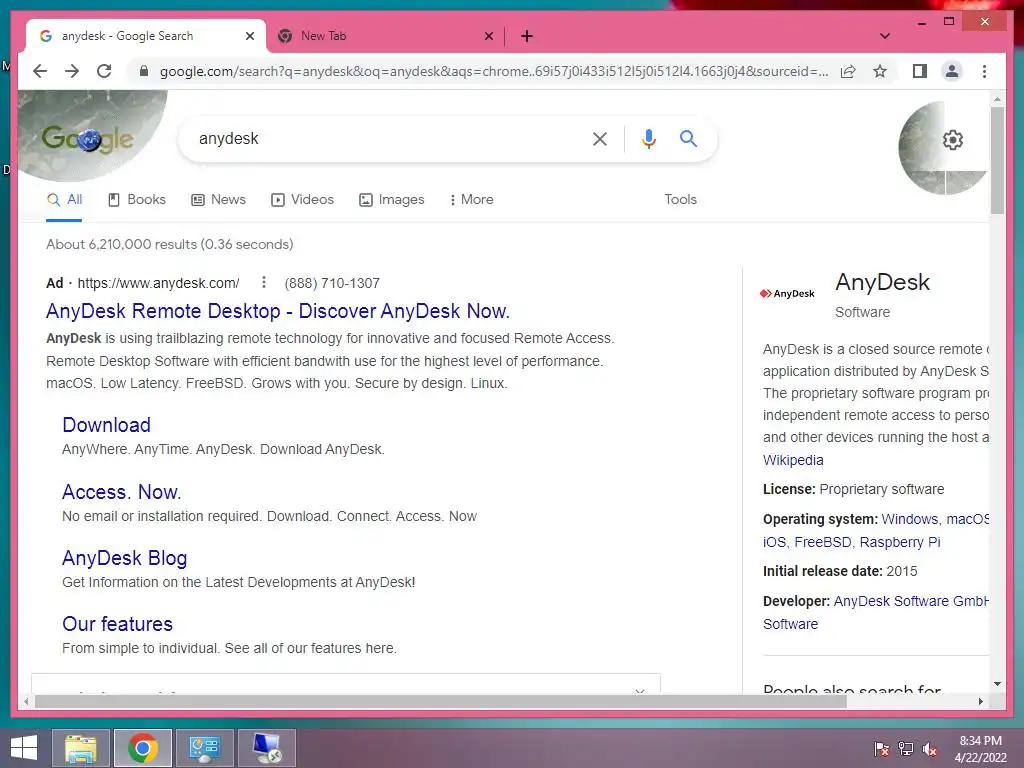This screenshot has width=1024, height=768.
Task: Click the phone number (888) 710-1307
Action: click(332, 283)
